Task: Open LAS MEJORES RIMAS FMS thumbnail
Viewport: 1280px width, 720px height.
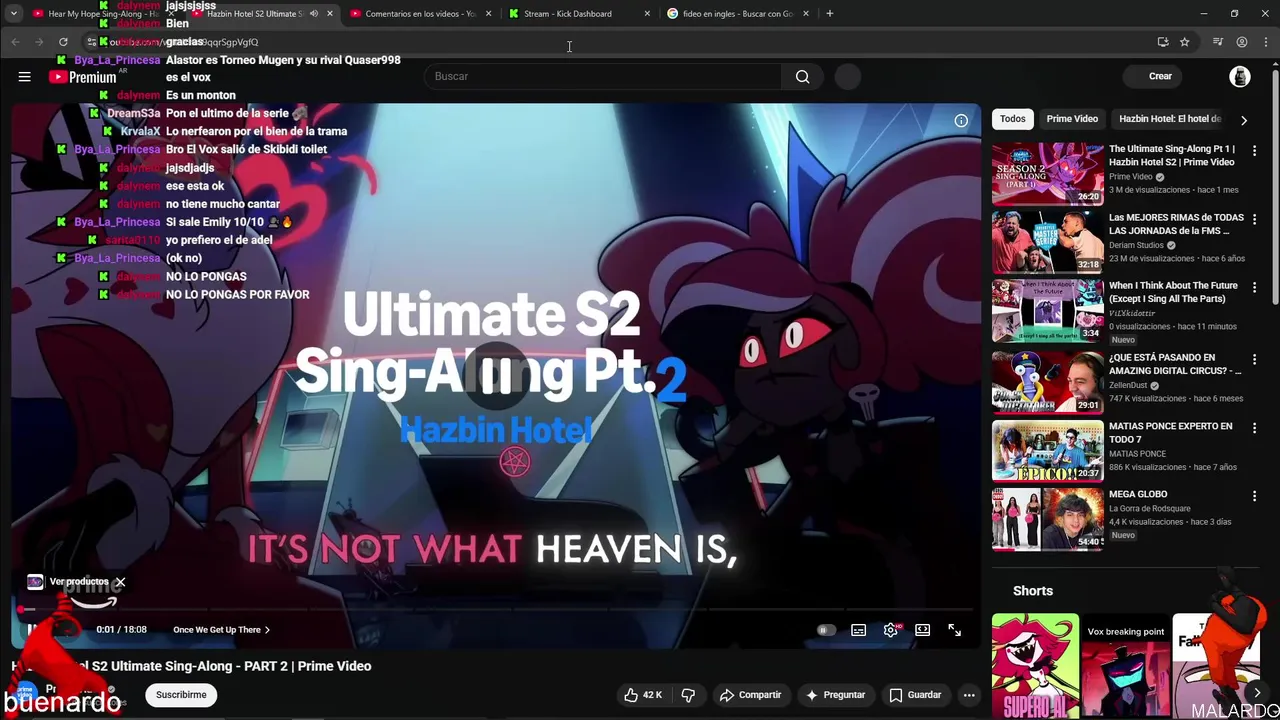Action: (1047, 242)
